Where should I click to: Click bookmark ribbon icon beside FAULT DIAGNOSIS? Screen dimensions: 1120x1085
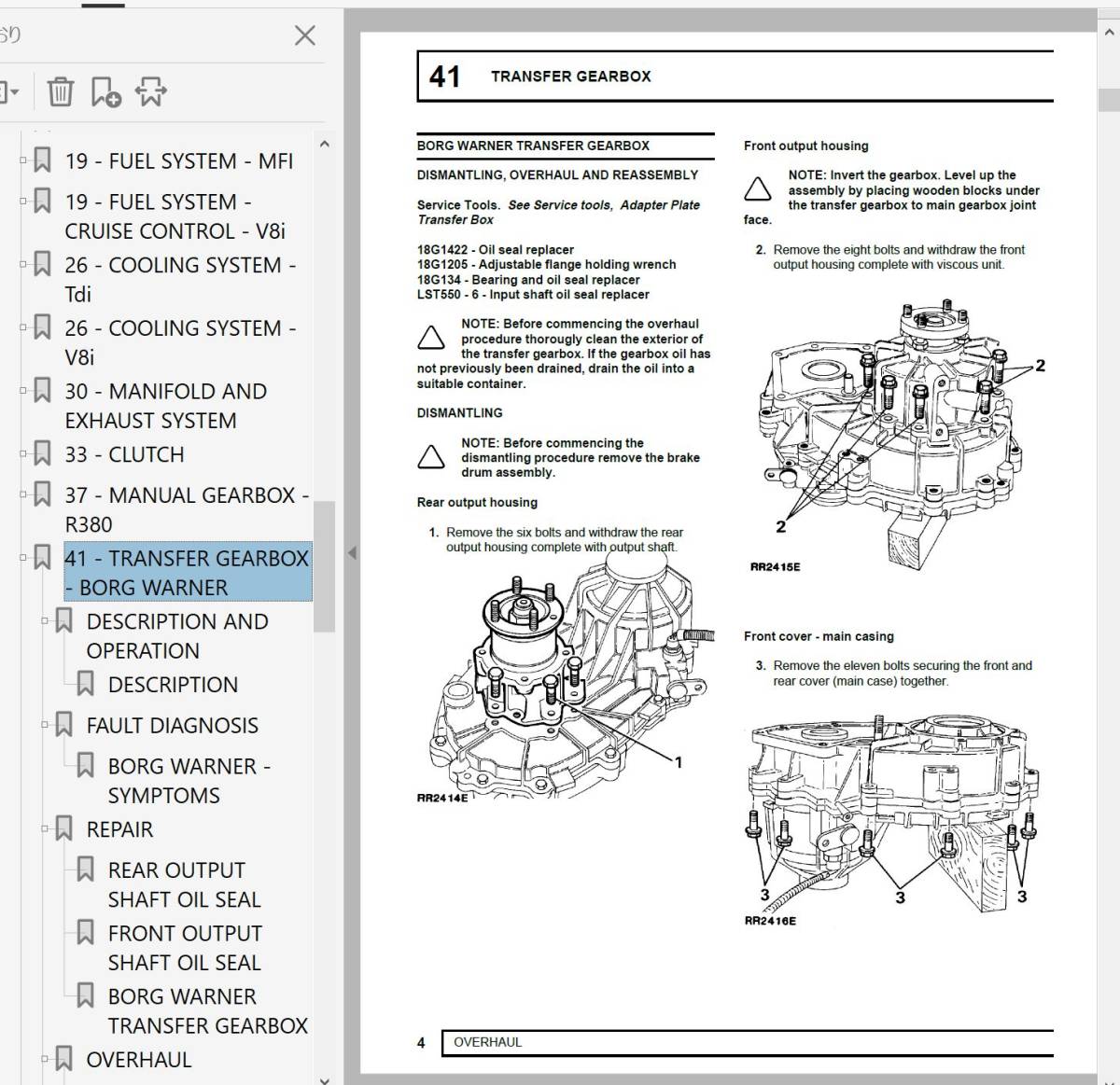pyautogui.click(x=63, y=725)
